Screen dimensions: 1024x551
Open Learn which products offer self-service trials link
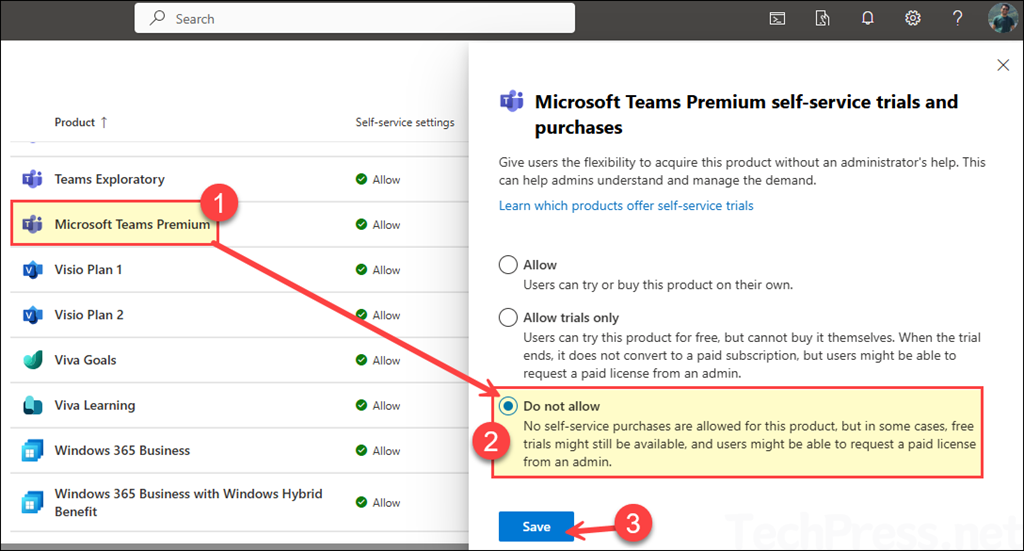pyautogui.click(x=626, y=205)
